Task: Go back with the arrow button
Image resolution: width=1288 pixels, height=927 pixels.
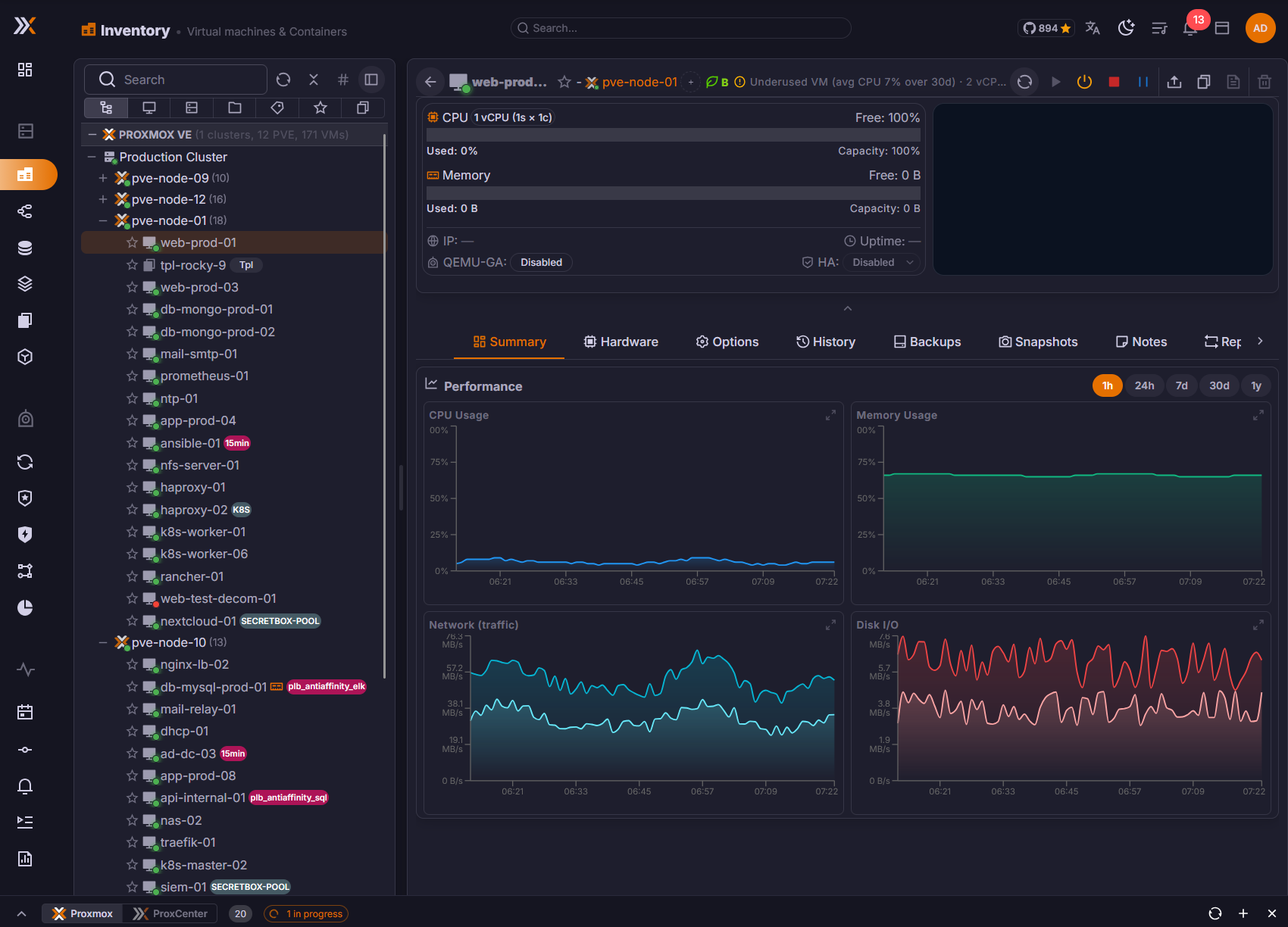Action: click(430, 82)
